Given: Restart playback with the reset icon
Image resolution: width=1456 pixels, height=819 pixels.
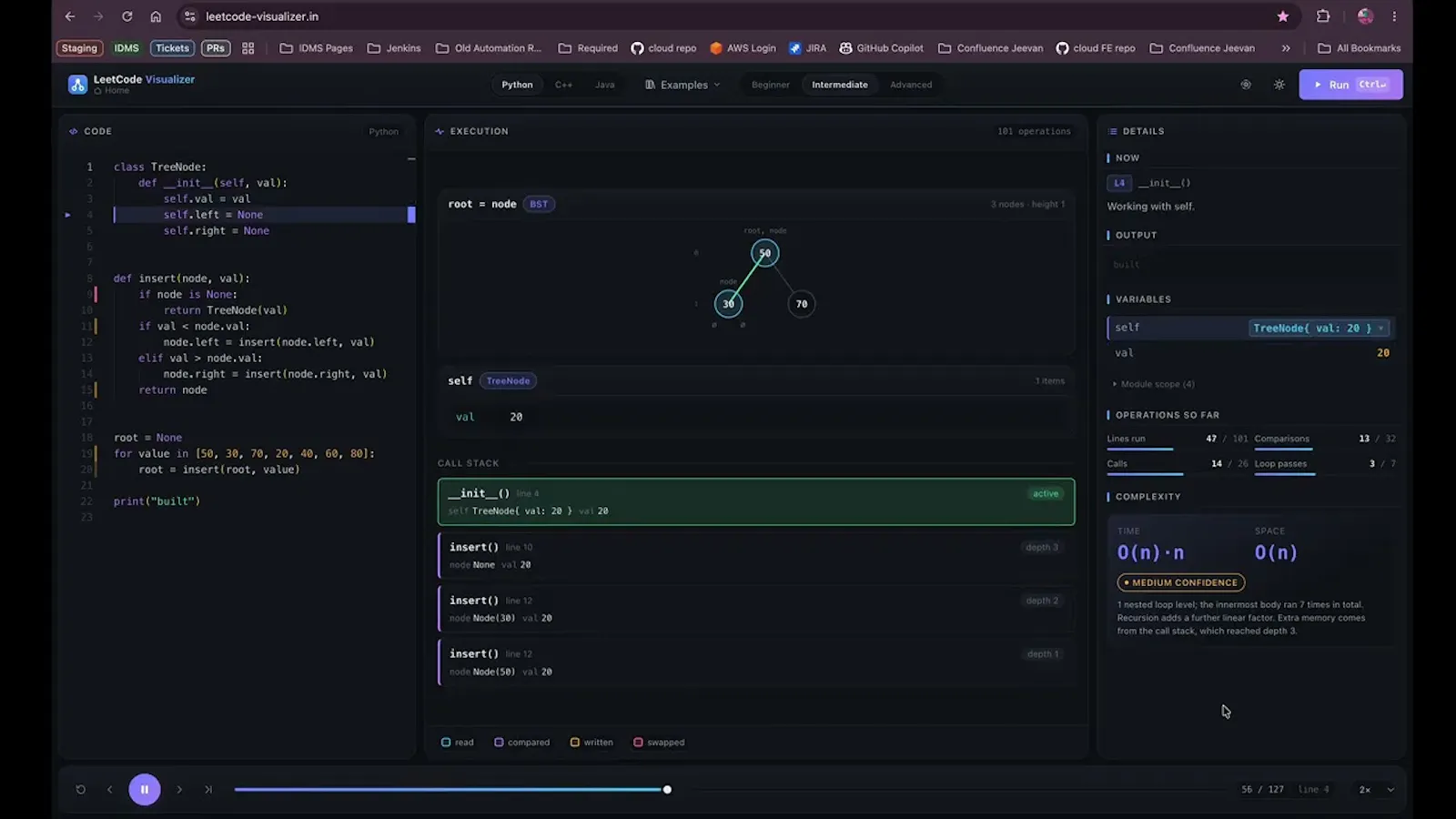Looking at the screenshot, I should pyautogui.click(x=81, y=790).
